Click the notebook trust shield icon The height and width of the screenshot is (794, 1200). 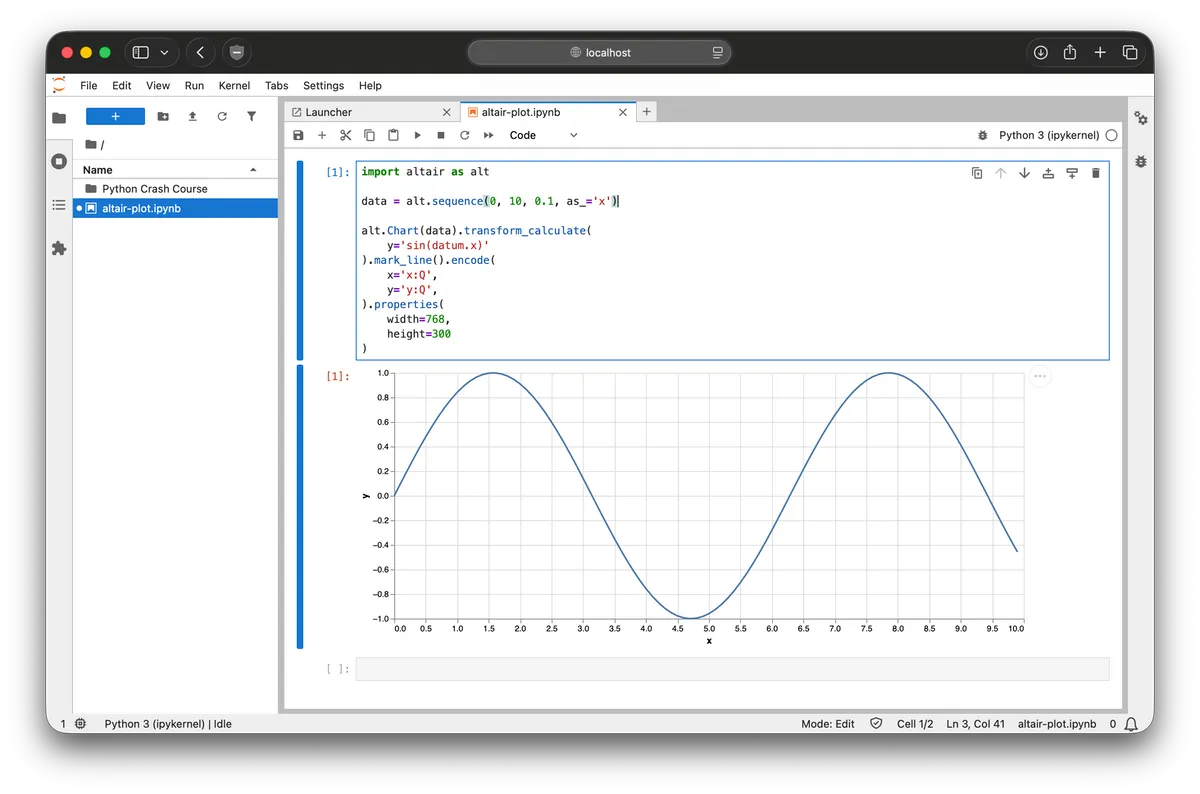point(876,723)
